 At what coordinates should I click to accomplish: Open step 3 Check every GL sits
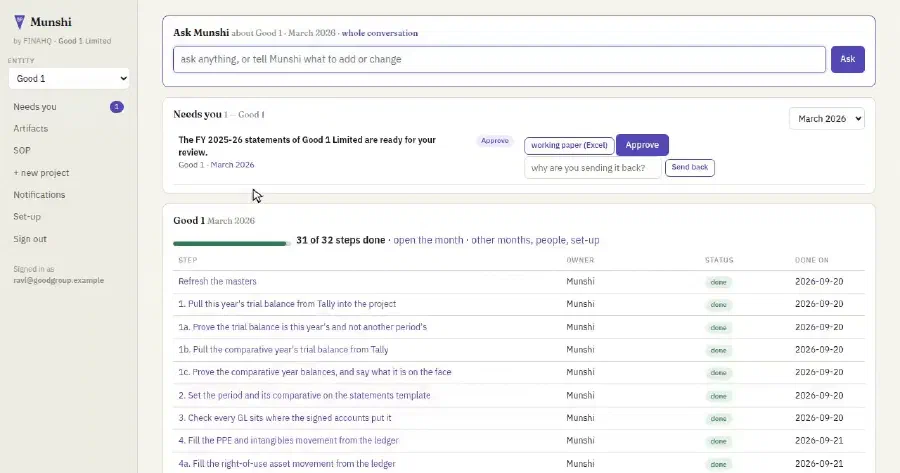click(x=285, y=418)
